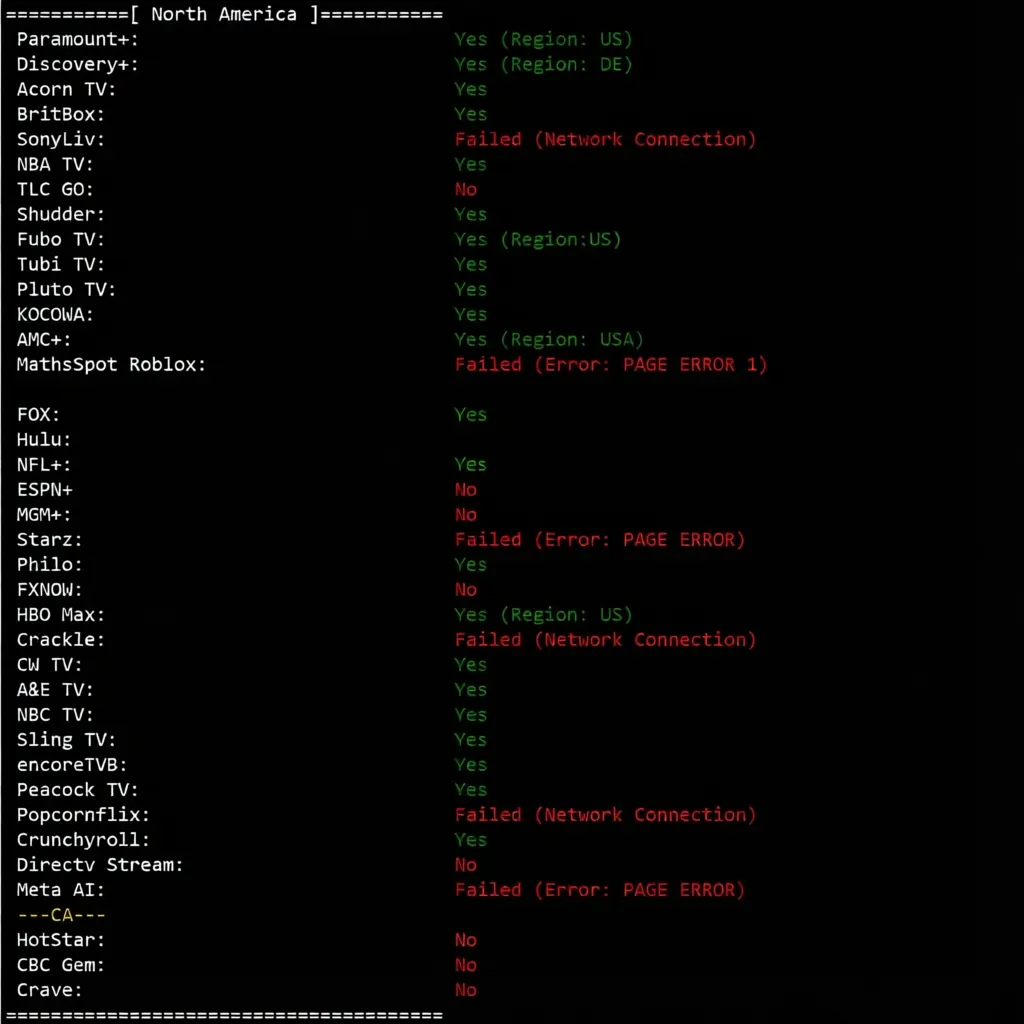1024x1024 pixels.
Task: Select the 'NBC TV:' label
Action: pos(56,715)
